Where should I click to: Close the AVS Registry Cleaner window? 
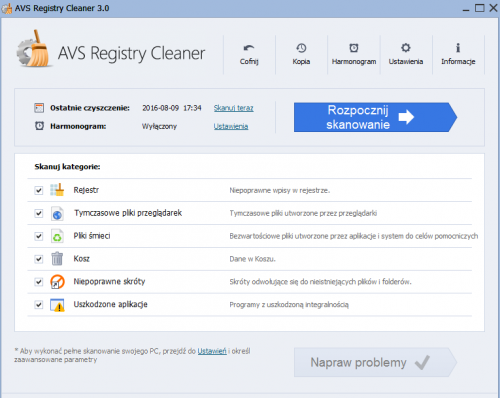(x=493, y=8)
